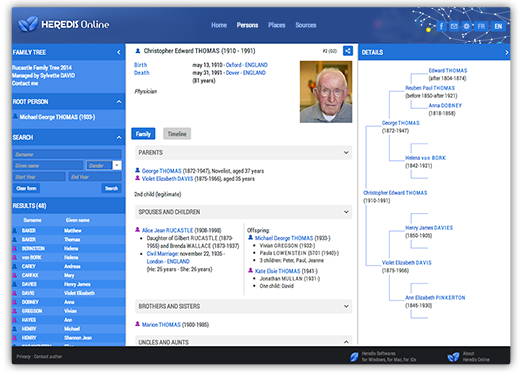
Task: Click the share icon beside Christopher's name
Action: click(347, 51)
